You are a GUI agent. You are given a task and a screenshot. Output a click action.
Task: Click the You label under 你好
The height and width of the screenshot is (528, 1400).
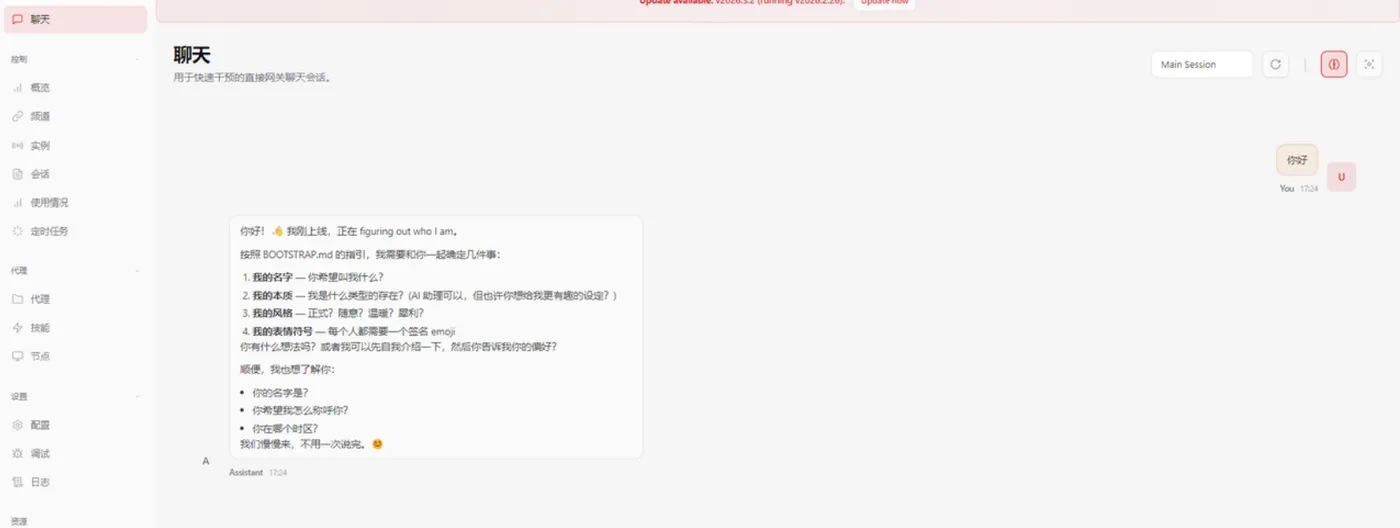click(1287, 188)
